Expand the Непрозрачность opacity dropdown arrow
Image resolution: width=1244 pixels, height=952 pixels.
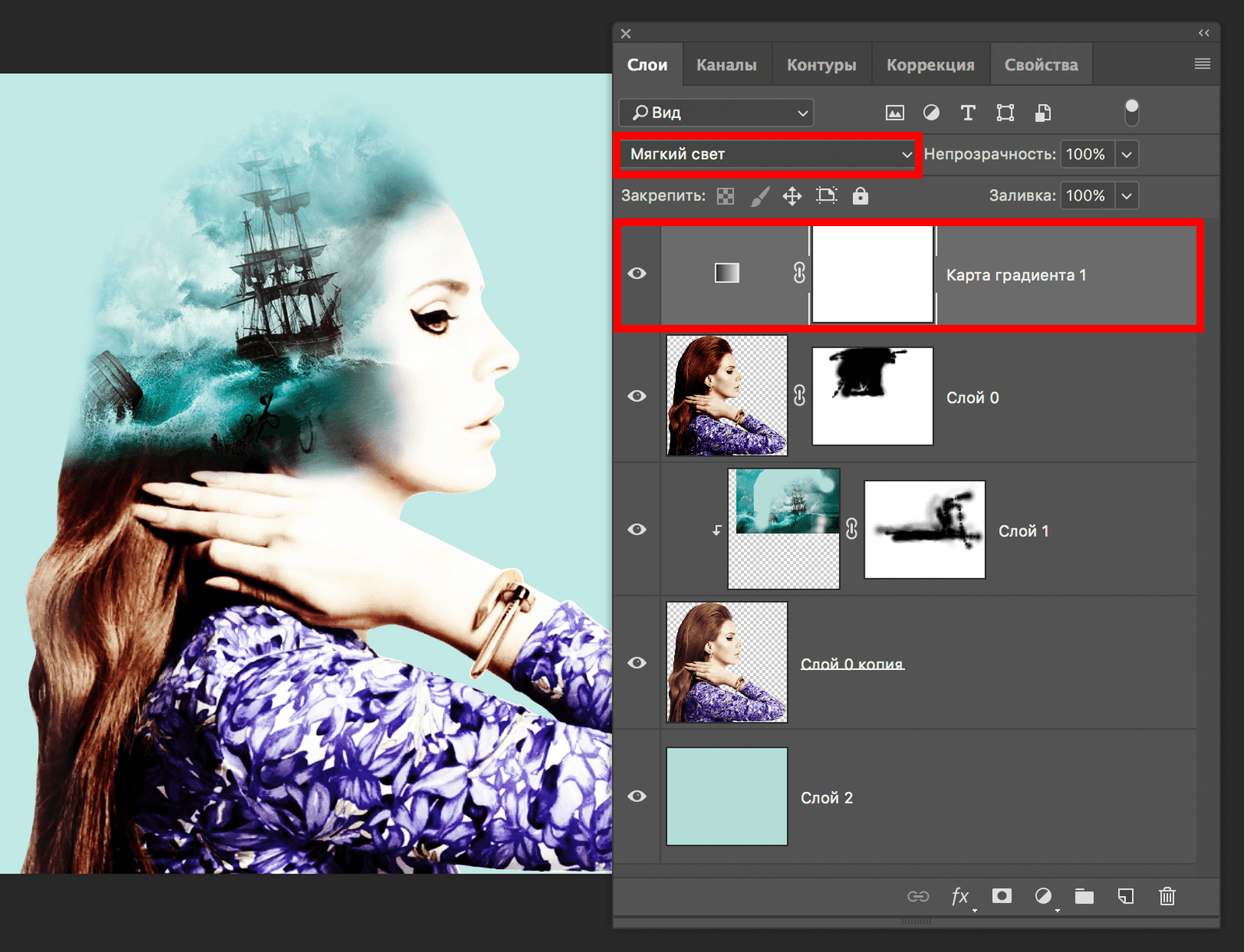click(1127, 155)
